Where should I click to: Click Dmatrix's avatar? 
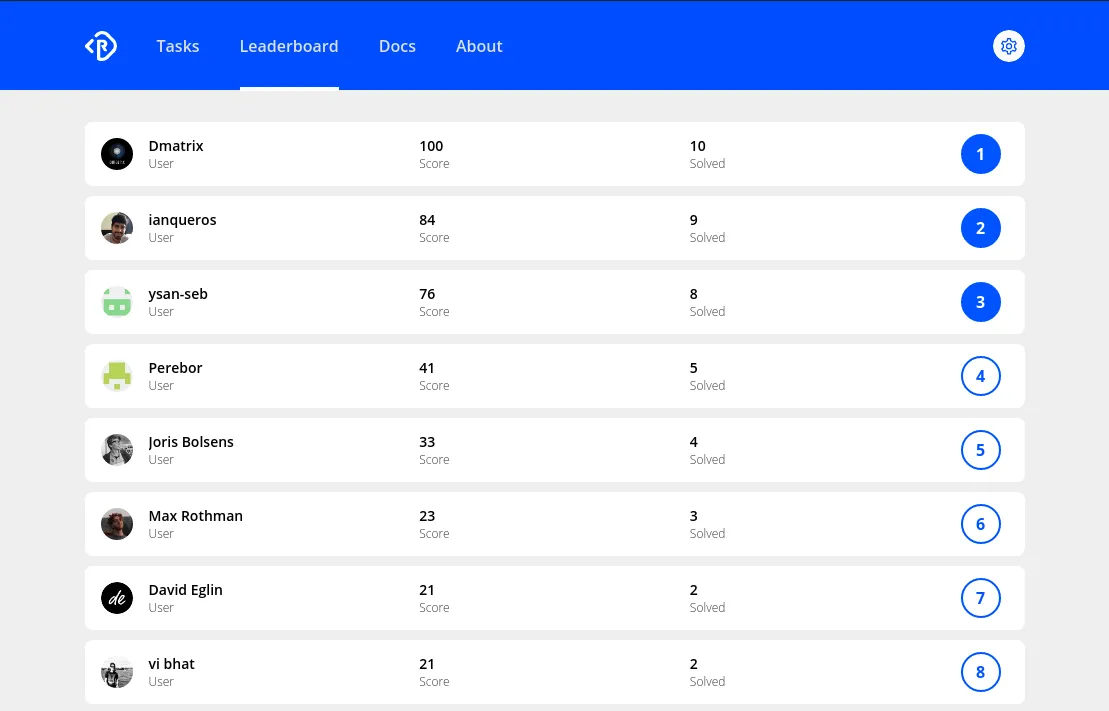(x=117, y=154)
